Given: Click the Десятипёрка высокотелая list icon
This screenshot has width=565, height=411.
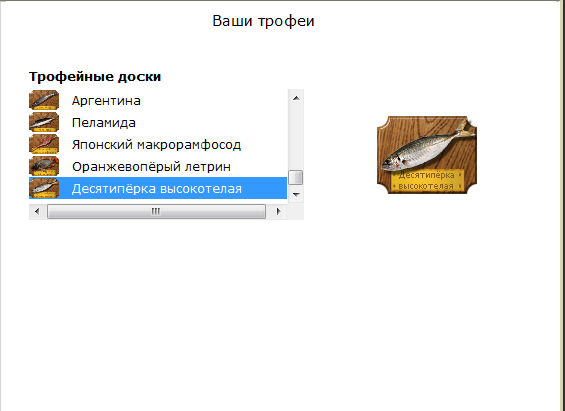Looking at the screenshot, I should point(44,188).
